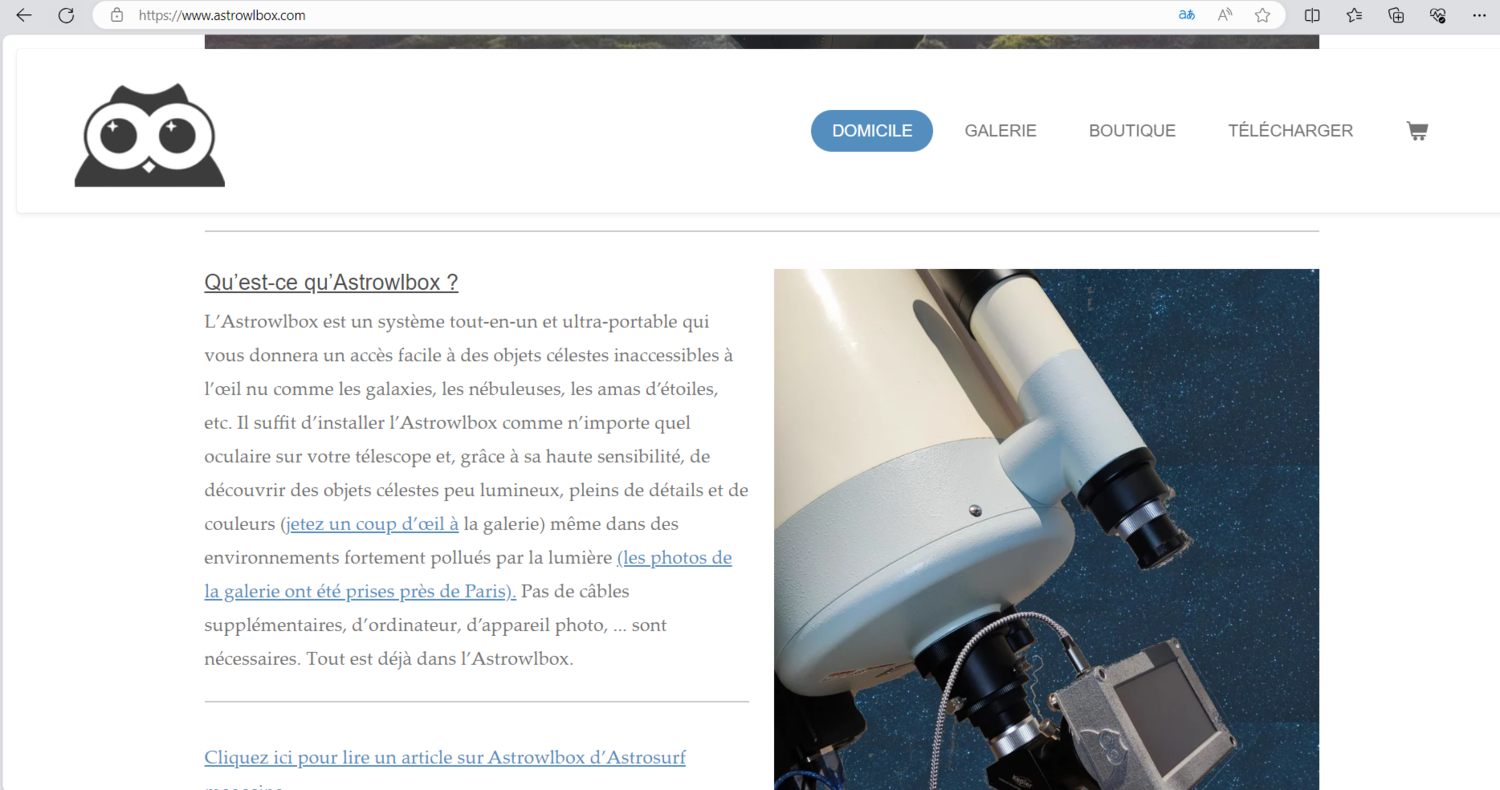Screen dimensions: 1500x790
Task: Open the BOUTIQUE page
Action: 1132,131
